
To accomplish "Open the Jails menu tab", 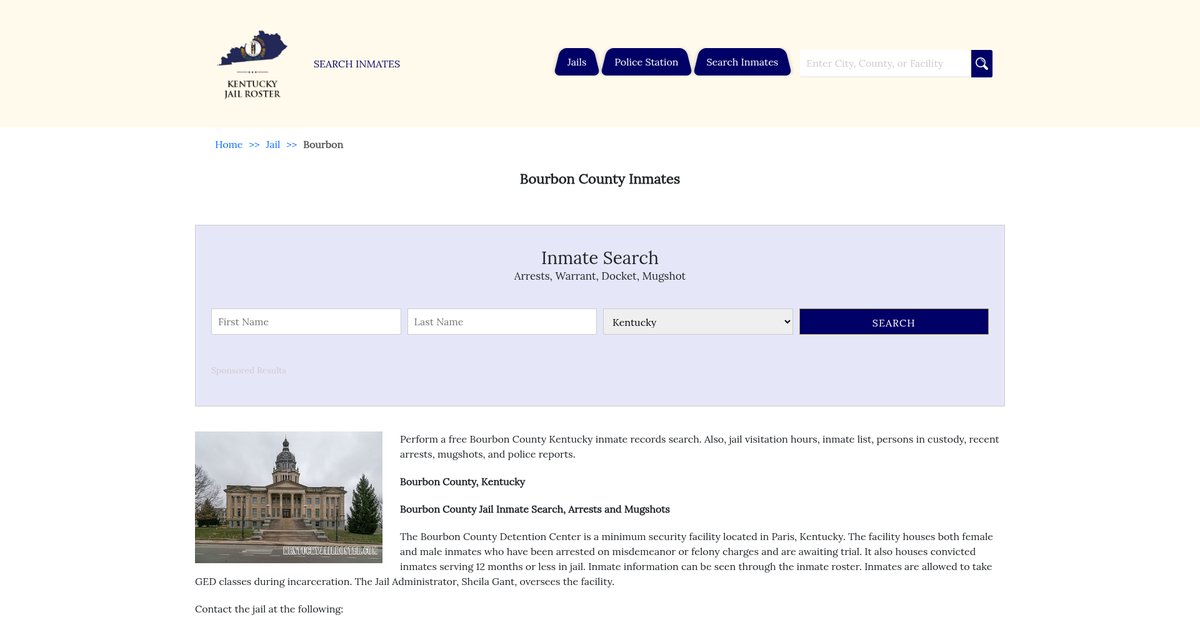I will point(577,62).
